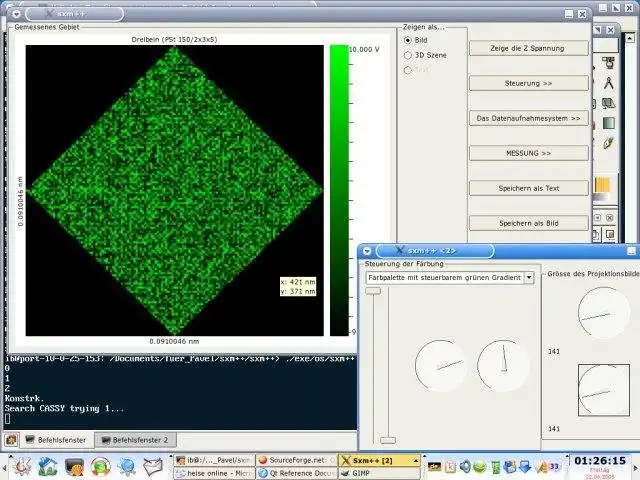Click the top vertical slider handle in Färbung
The height and width of the screenshot is (480, 640).
pos(373,291)
